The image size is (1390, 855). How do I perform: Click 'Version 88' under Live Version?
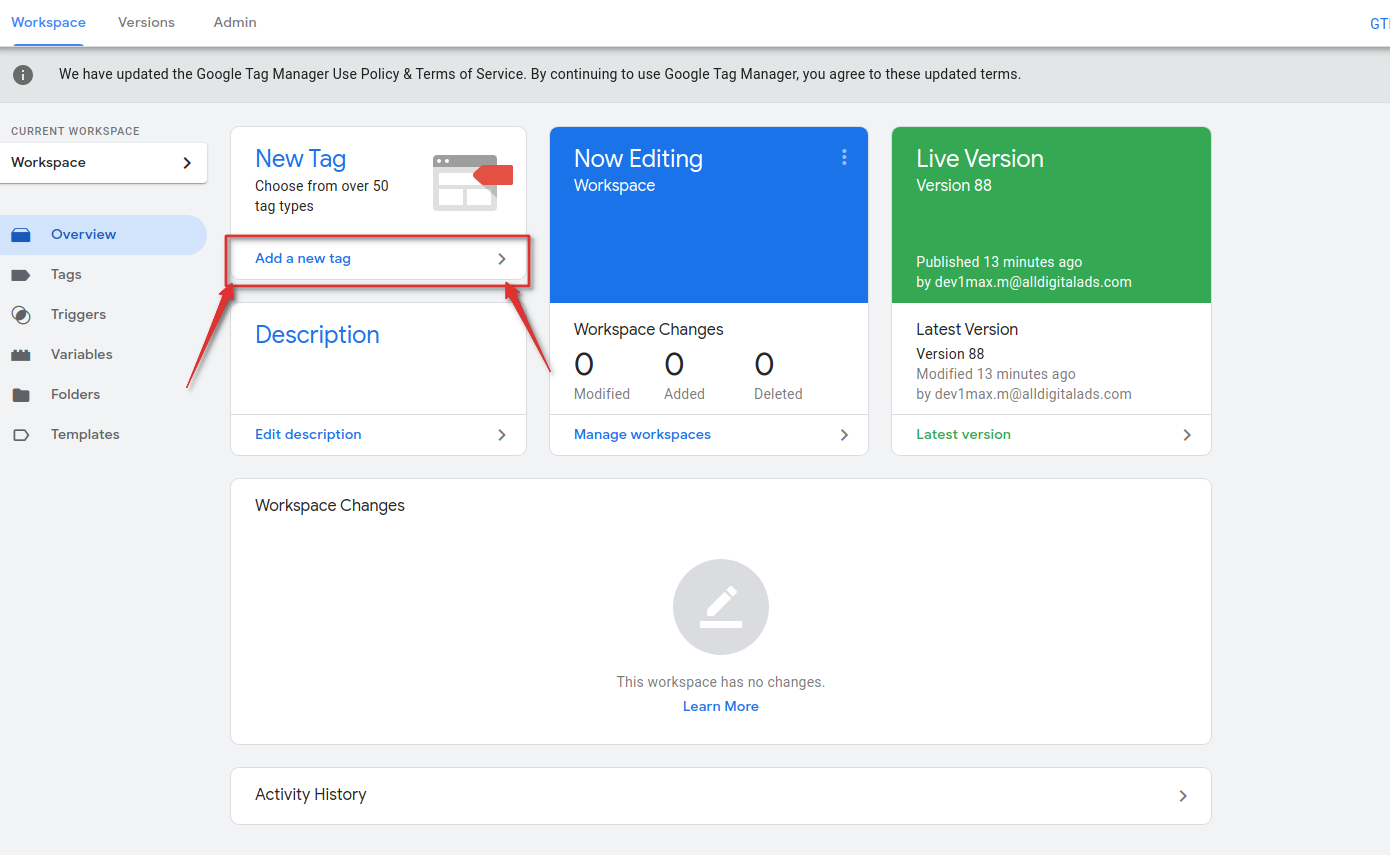coord(953,186)
